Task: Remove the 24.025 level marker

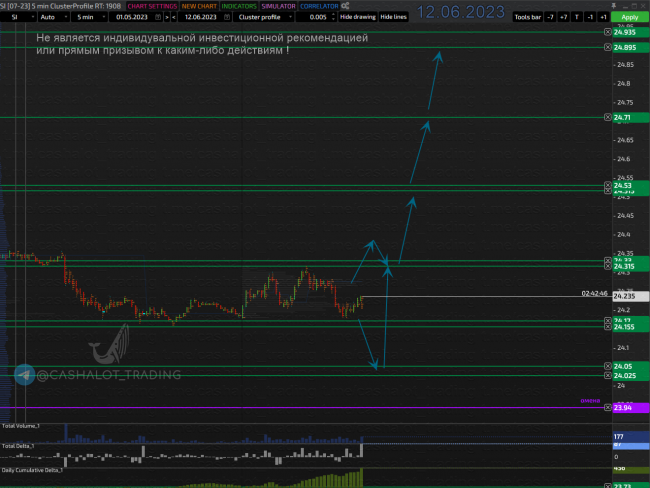Action: [608, 376]
